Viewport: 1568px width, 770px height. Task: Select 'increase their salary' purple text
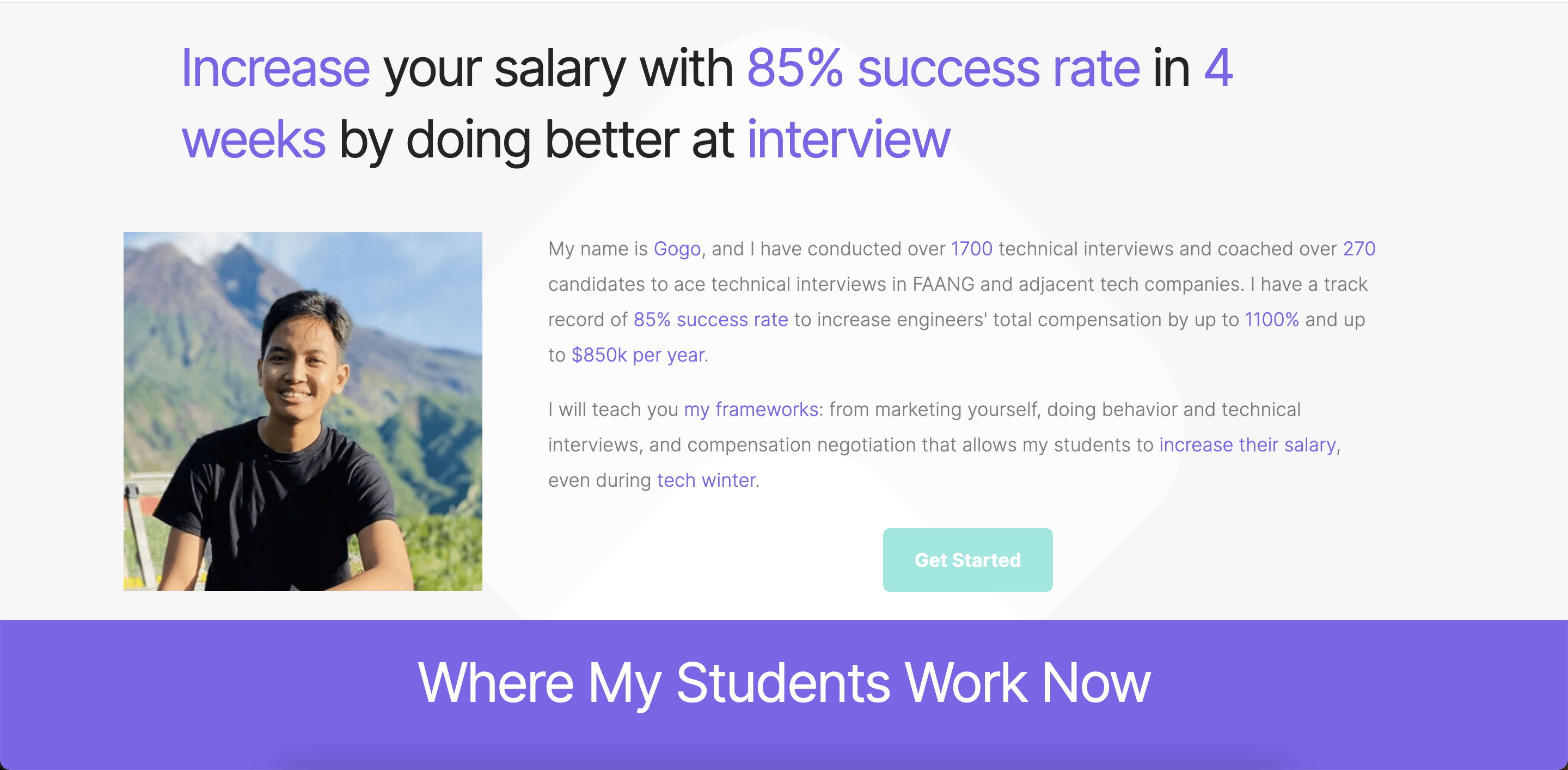point(1247,445)
